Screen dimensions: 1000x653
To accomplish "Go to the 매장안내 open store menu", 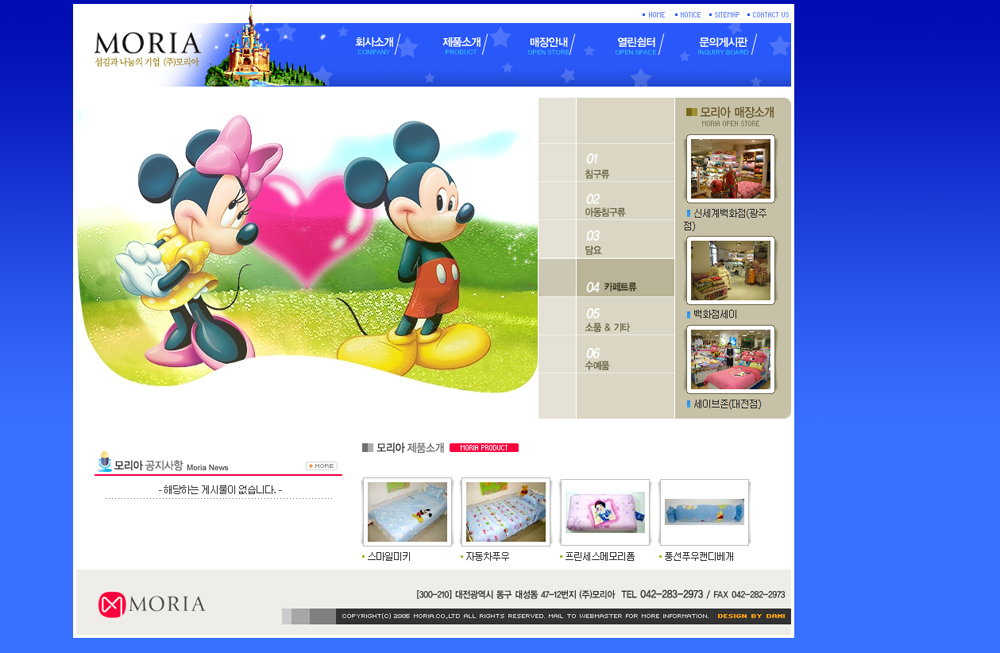I will [x=548, y=44].
